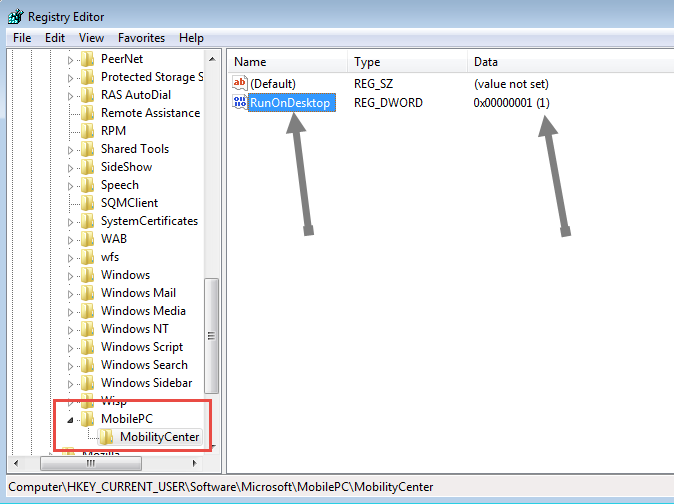Click the RunOnDesktop DWORD value icon

point(240,102)
